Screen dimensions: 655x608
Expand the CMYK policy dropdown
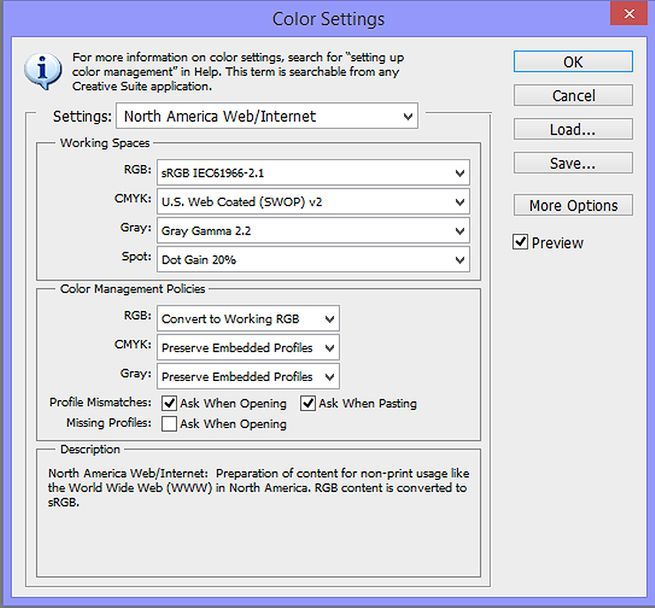point(248,348)
